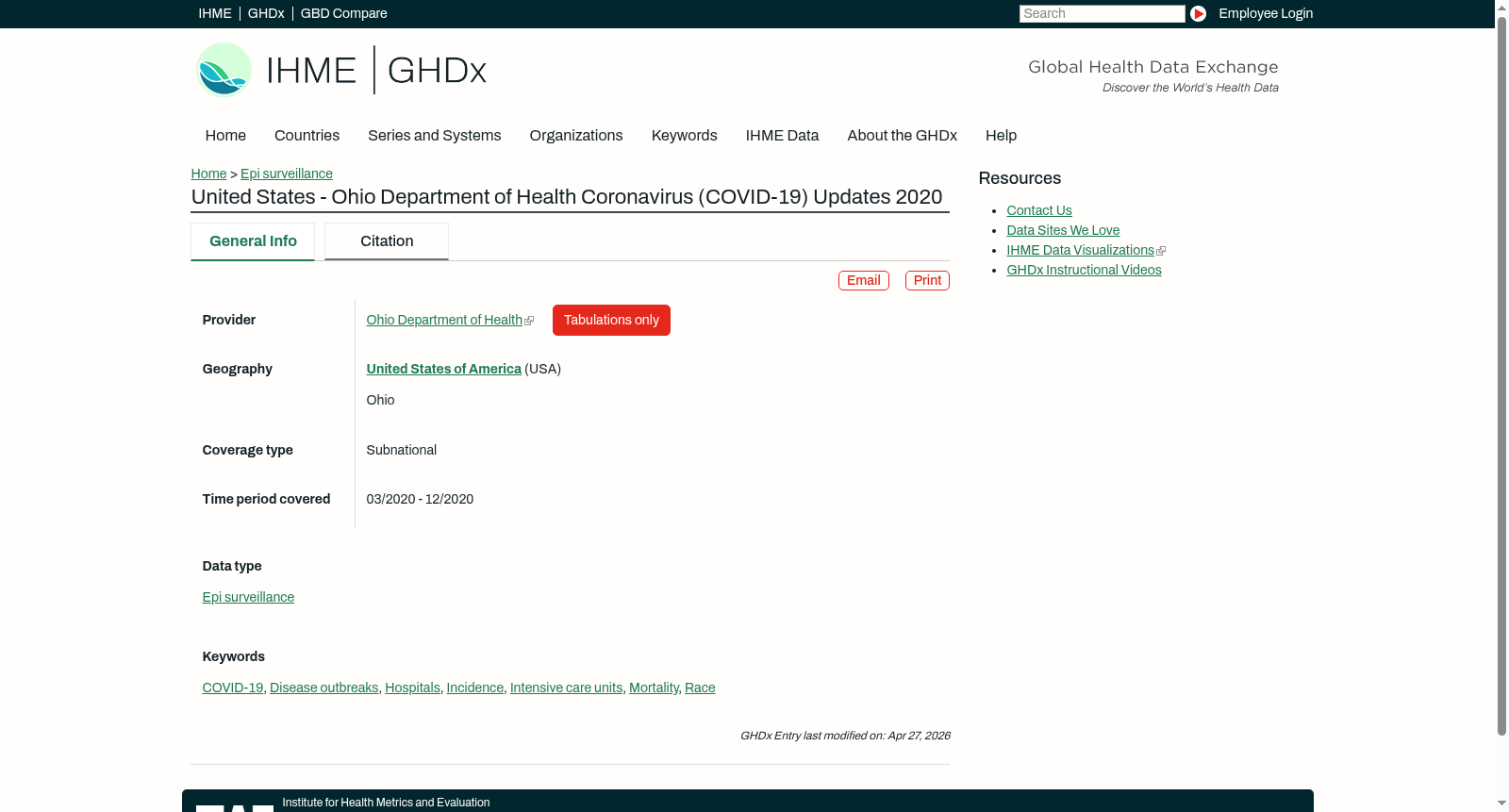The width and height of the screenshot is (1509, 812).
Task: Open Data Sites We Love link
Action: [x=1063, y=230]
